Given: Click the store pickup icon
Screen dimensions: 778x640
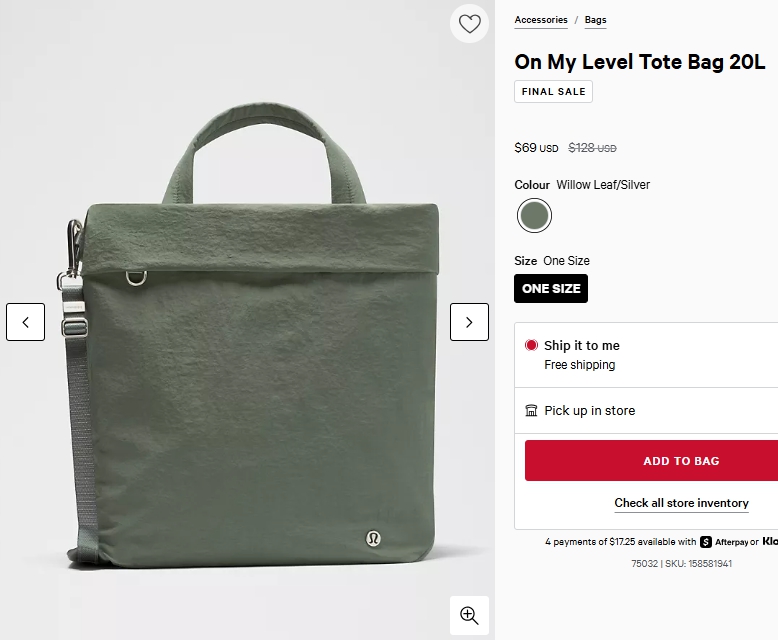Looking at the screenshot, I should [532, 411].
